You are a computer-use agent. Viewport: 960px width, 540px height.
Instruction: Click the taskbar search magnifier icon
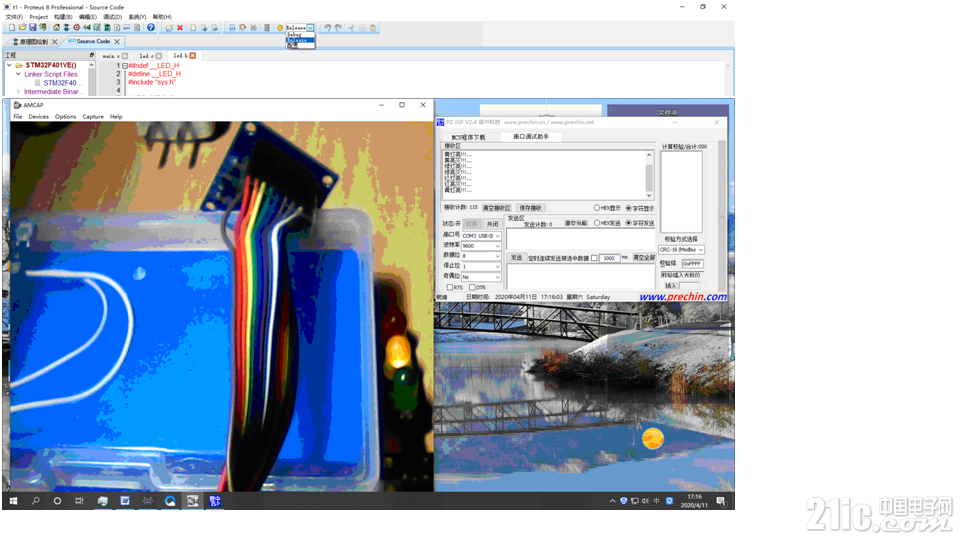click(x=36, y=501)
